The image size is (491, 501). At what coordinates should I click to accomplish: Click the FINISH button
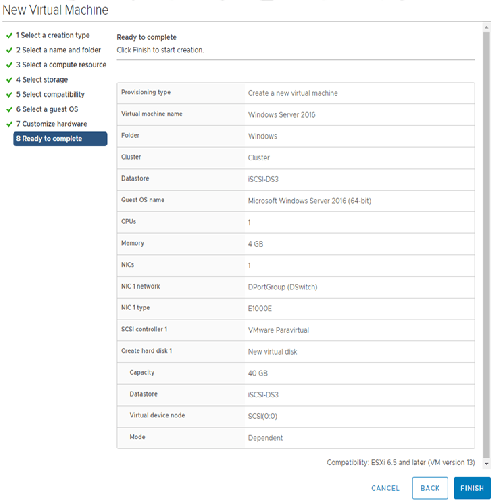pyautogui.click(x=472, y=488)
